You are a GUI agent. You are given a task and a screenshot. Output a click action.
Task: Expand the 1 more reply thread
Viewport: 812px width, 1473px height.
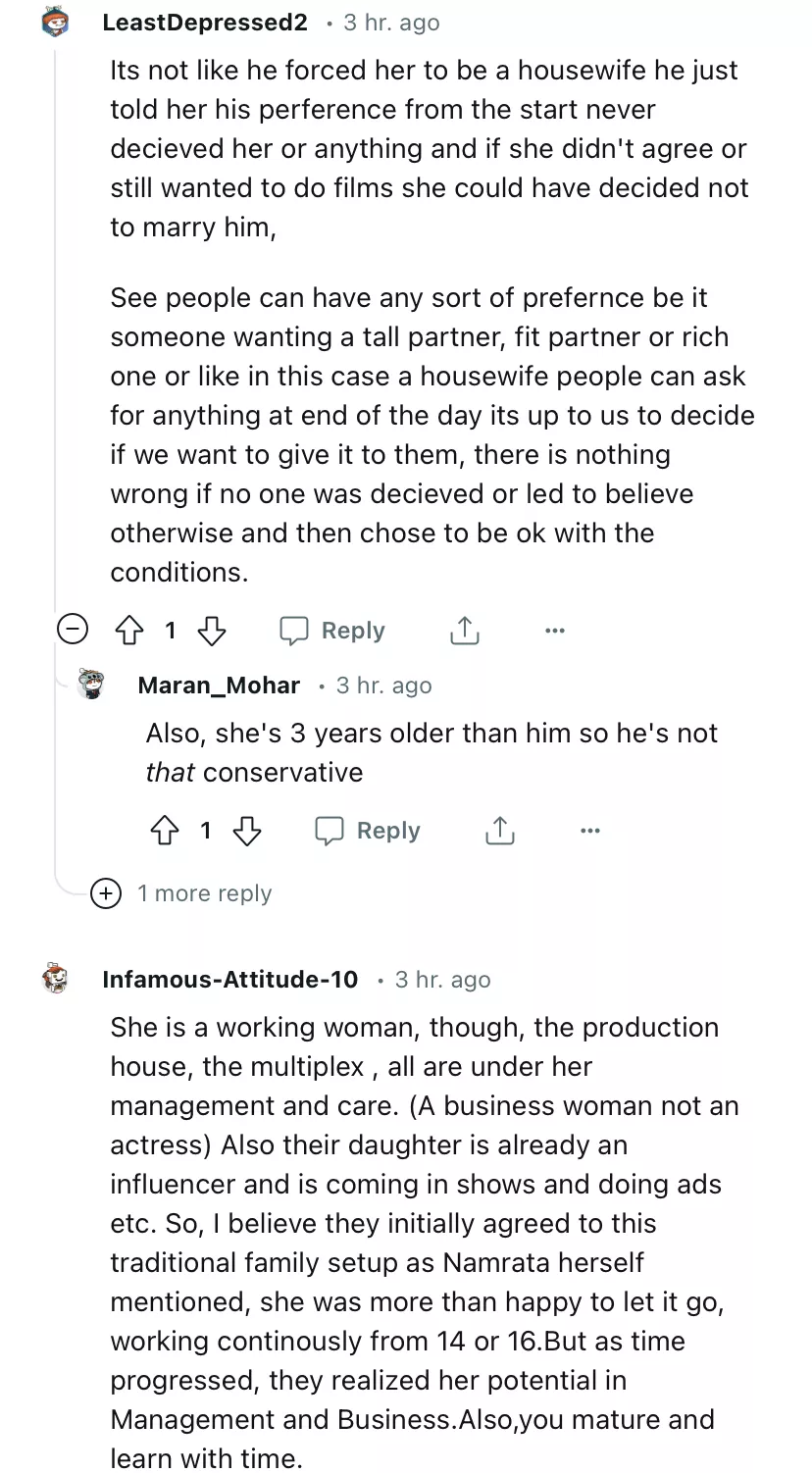[106, 893]
